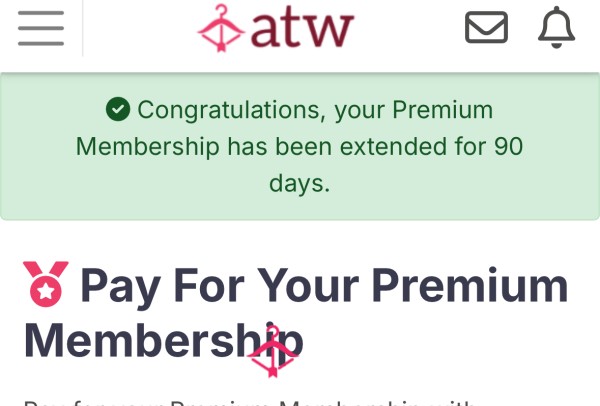Click the cut-off paragraph below the heading
Viewport: 600px width, 406px height.
click(249, 403)
